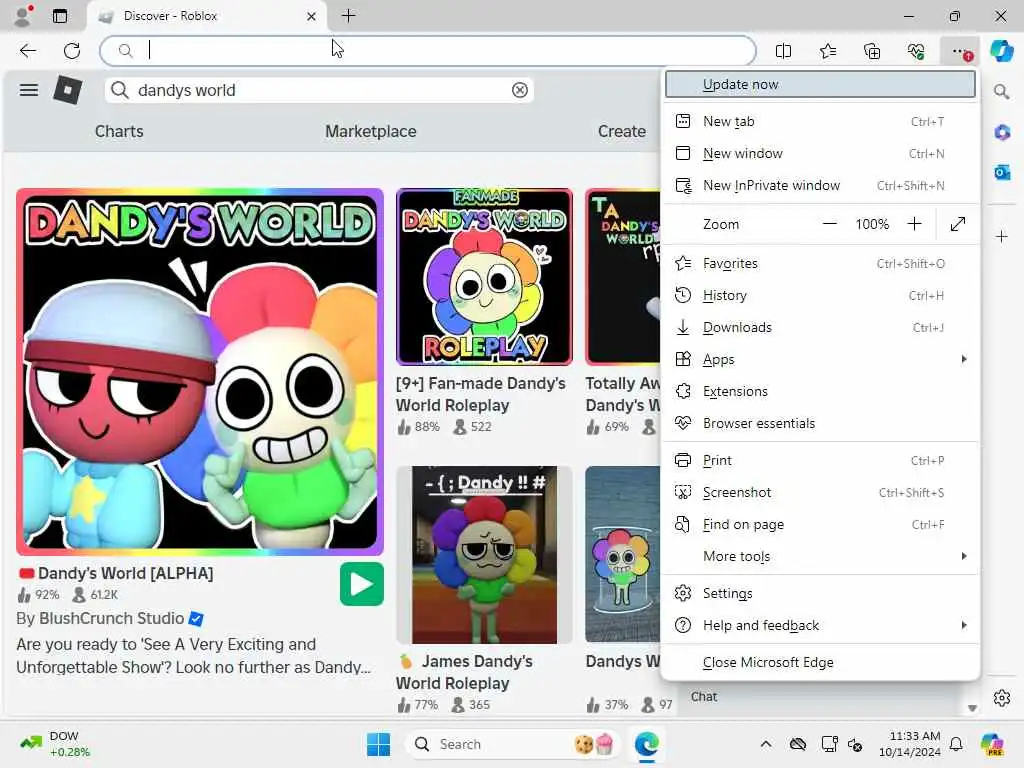
Task: Reload the page with the refresh icon
Action: [72, 51]
